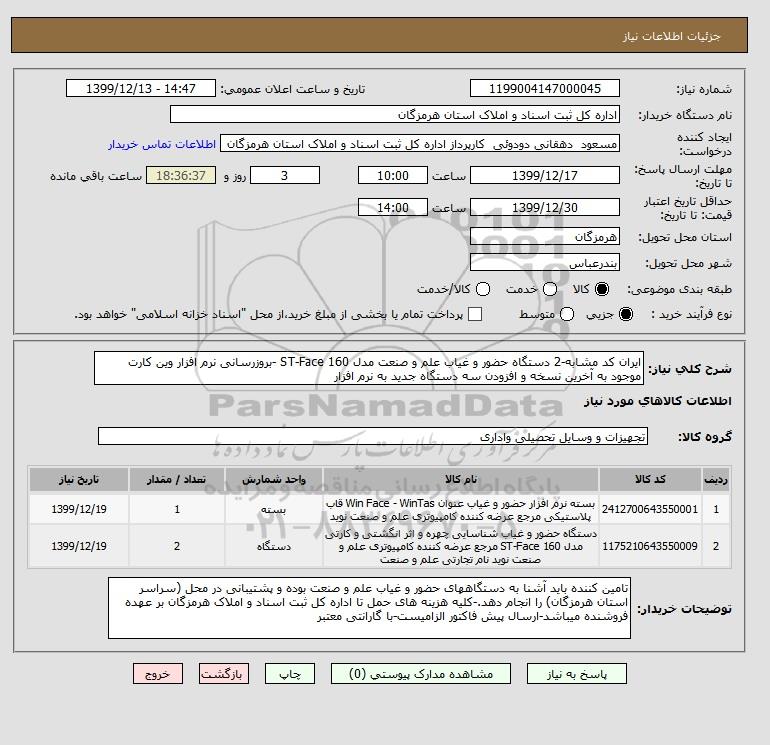Select the جزیی purchase type radio
770x745 pixels.
626,314
